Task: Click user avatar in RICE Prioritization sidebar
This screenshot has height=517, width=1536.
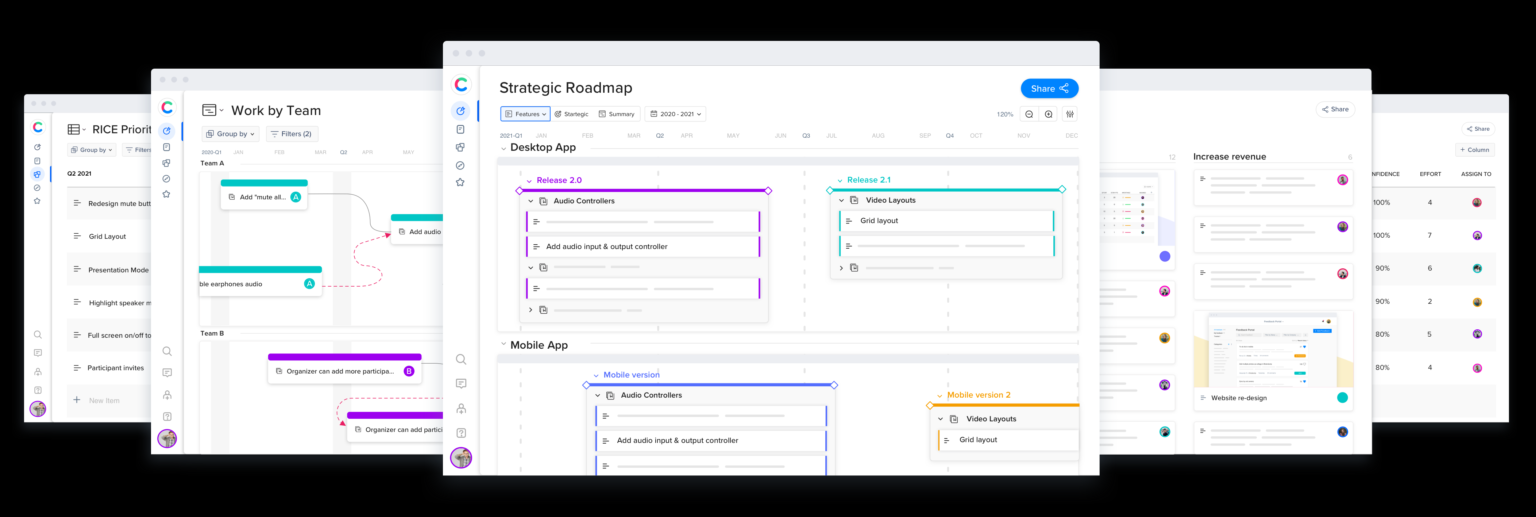Action: click(x=38, y=408)
